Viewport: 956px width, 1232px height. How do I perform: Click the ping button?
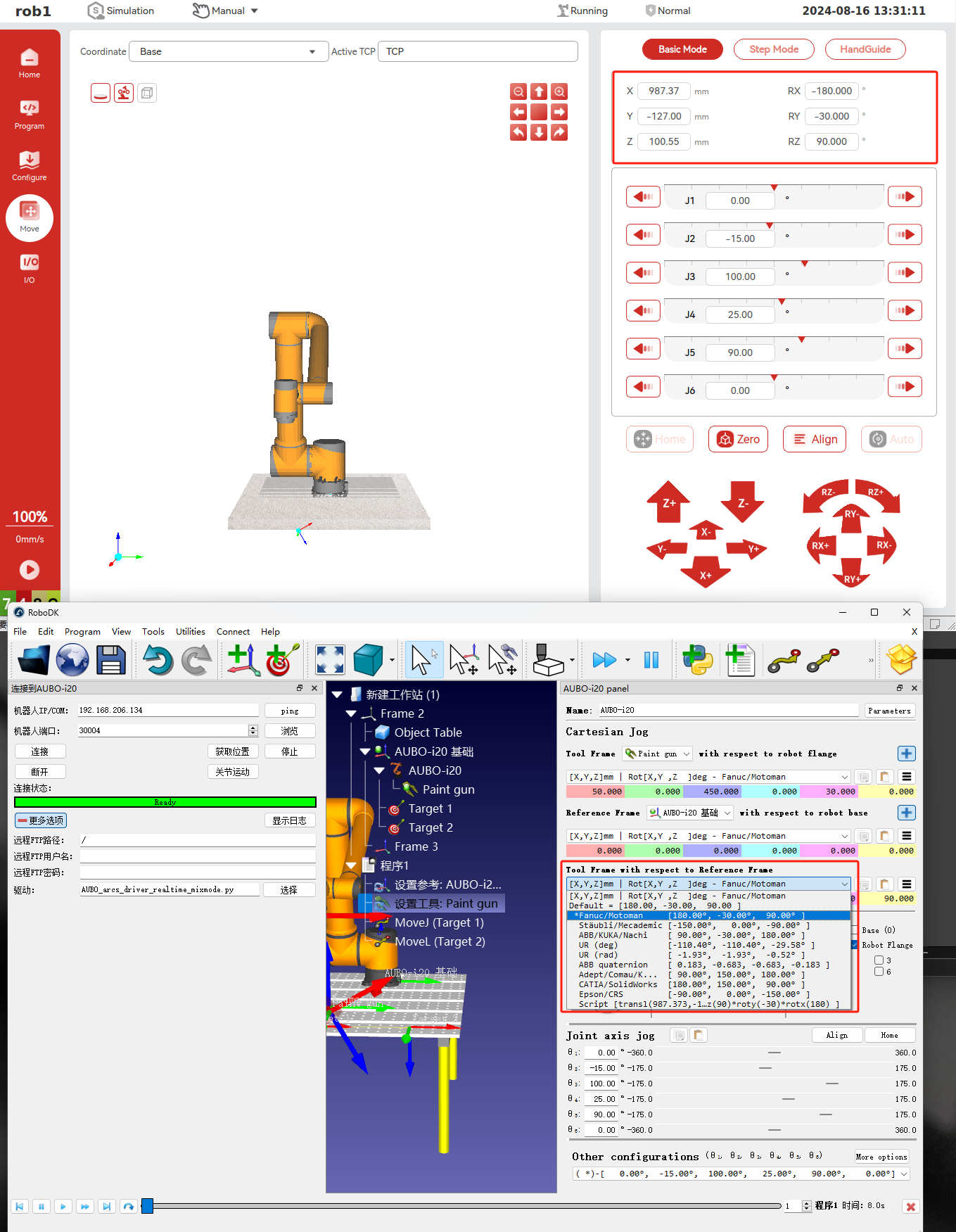point(289,711)
